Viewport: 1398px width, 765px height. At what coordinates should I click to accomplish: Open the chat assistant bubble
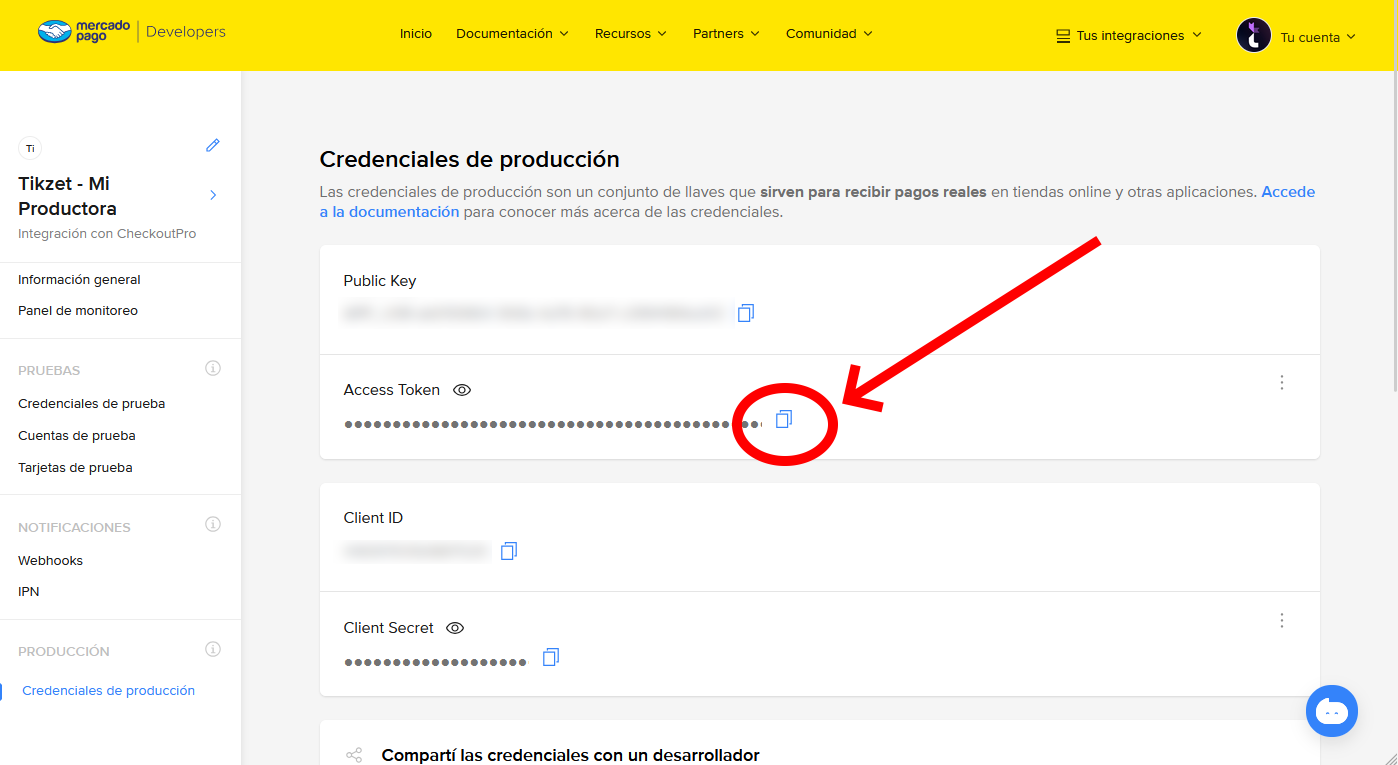(x=1332, y=711)
